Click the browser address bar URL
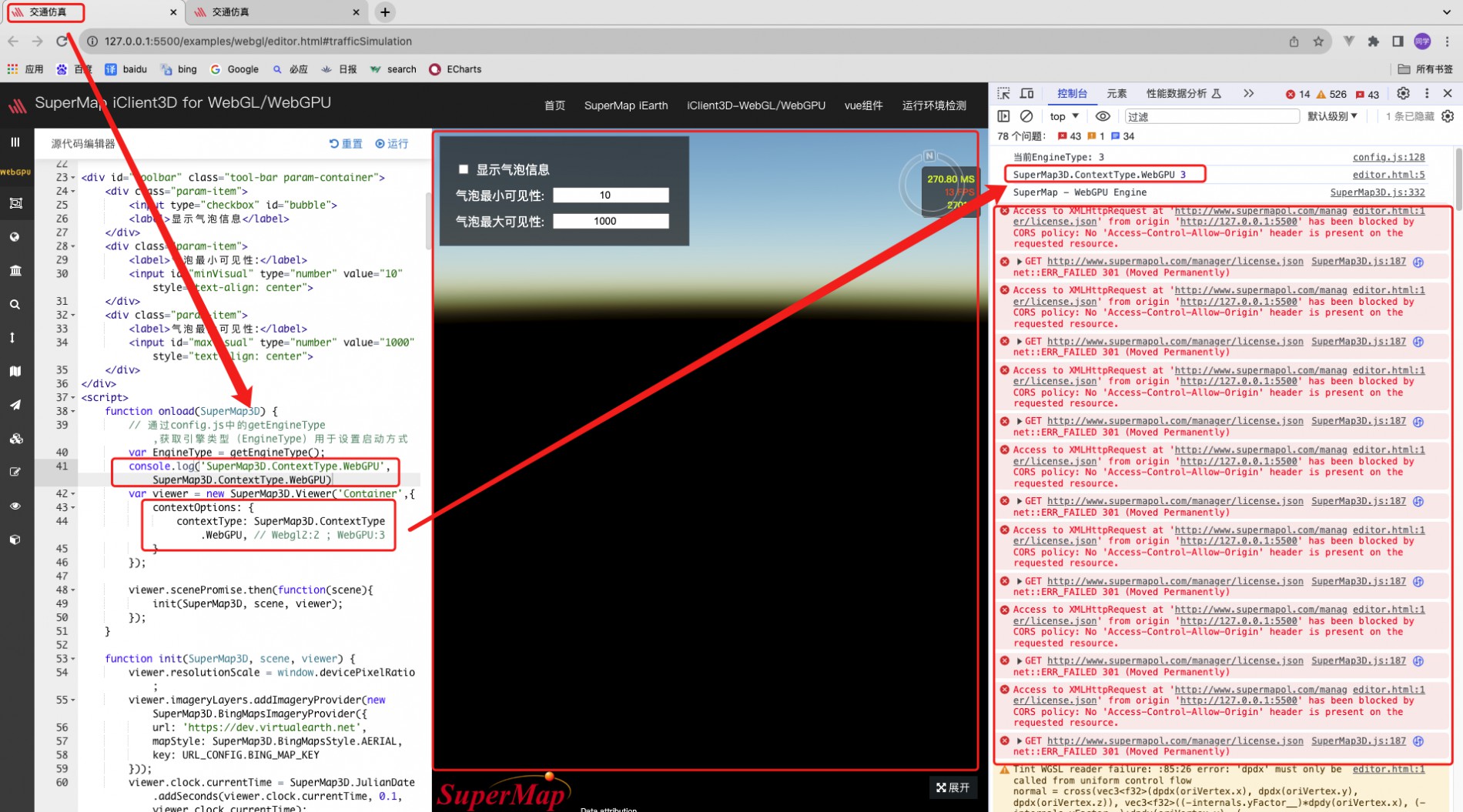Viewport: 1463px width, 812px height. click(258, 42)
